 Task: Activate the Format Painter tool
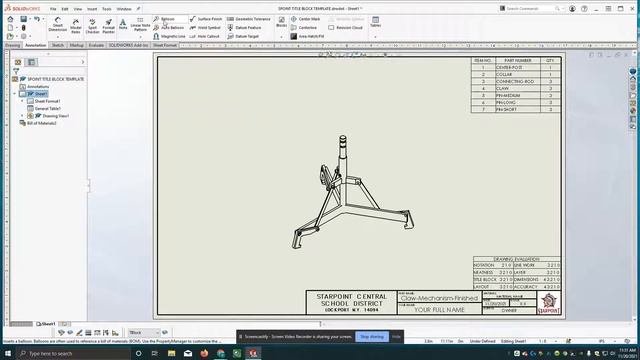tap(108, 26)
